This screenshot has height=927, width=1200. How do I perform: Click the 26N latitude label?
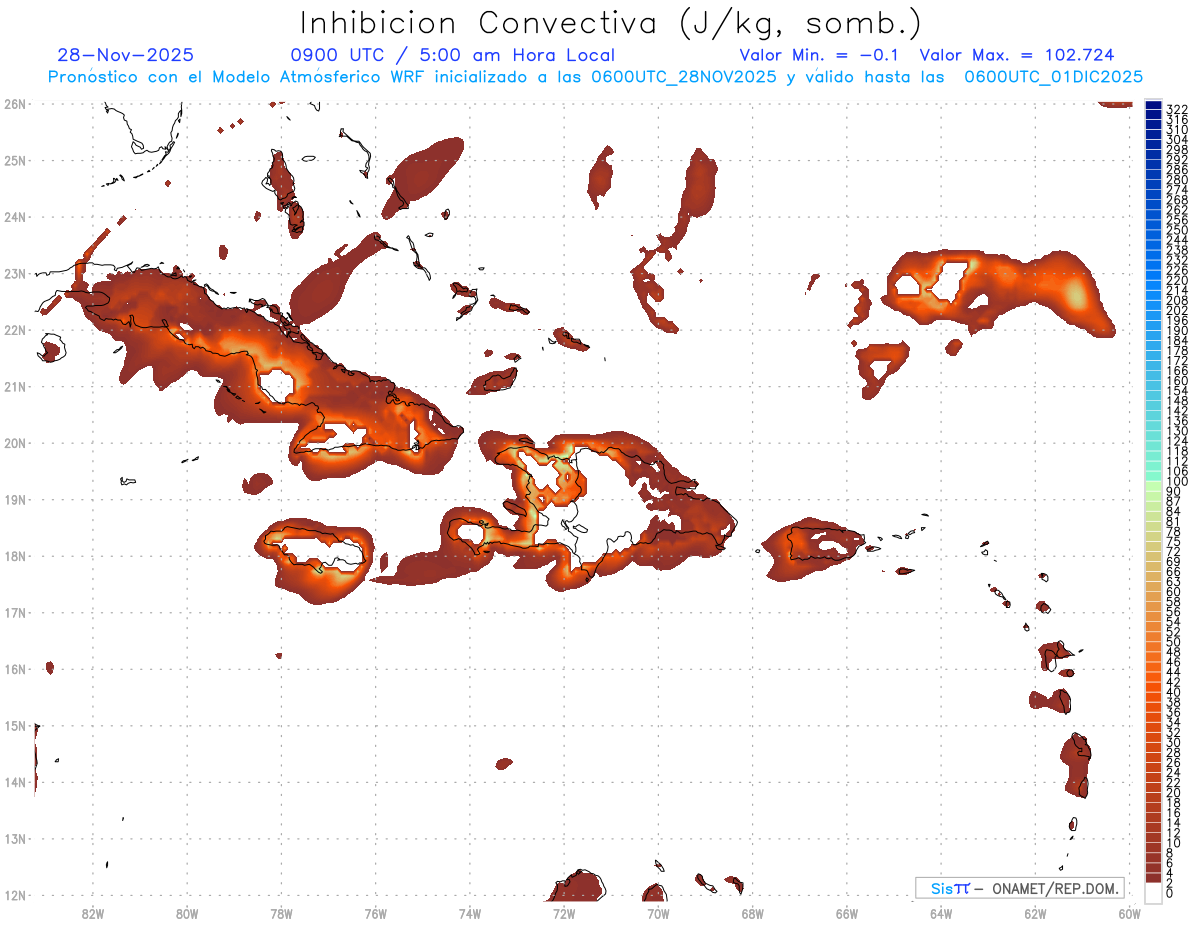coord(14,104)
